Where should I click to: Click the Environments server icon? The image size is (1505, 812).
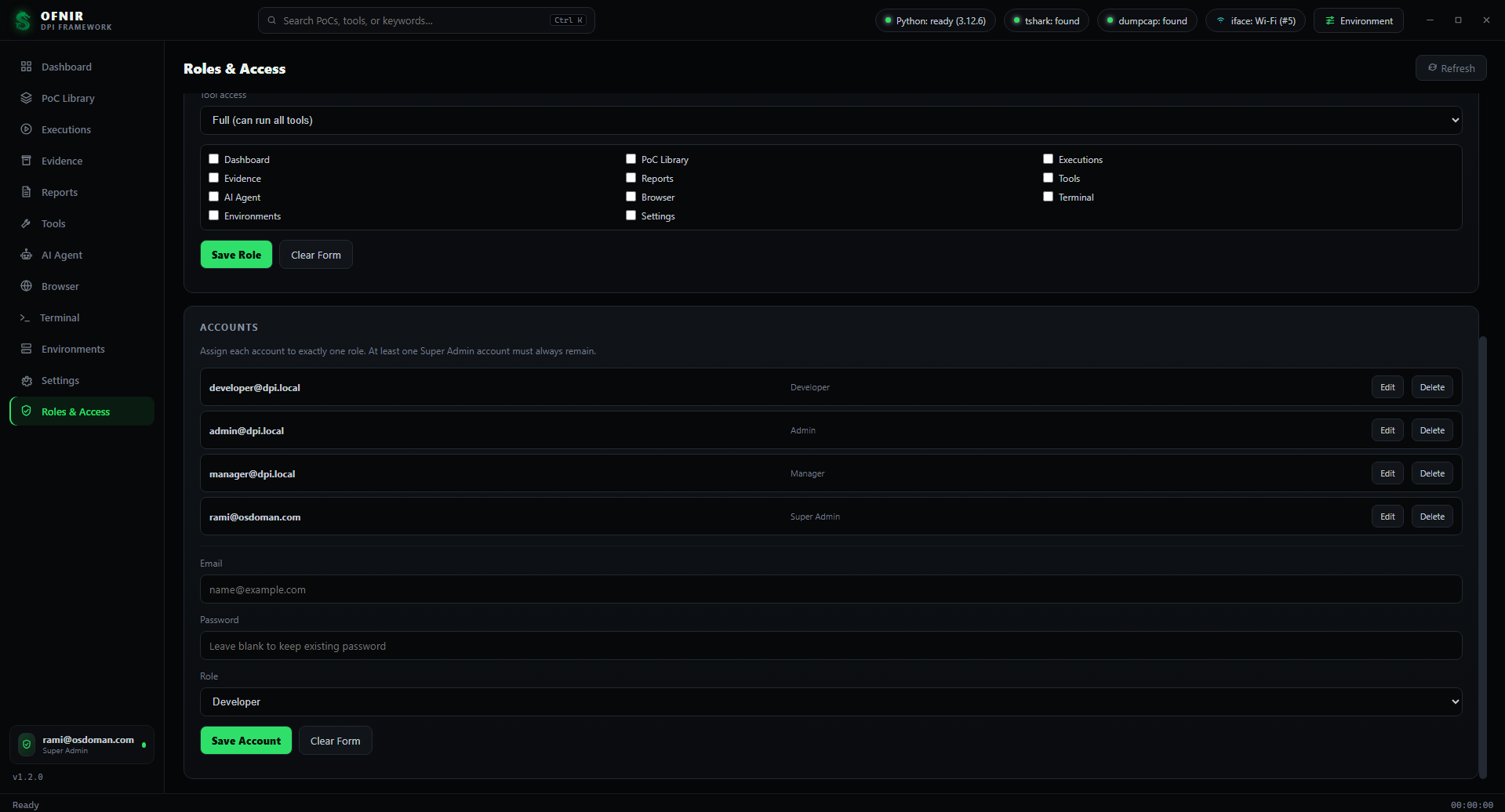(x=26, y=349)
